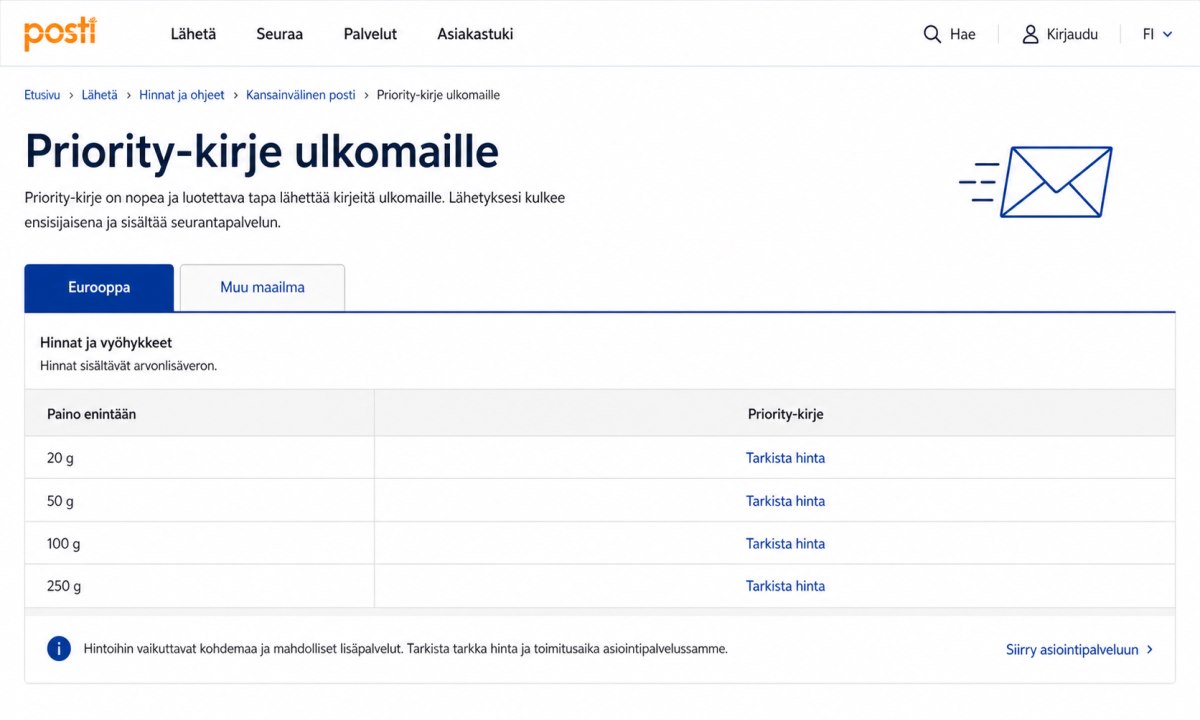Viewport: 1200px width, 720px height.
Task: Click the envelope illustration
Action: 1035,182
